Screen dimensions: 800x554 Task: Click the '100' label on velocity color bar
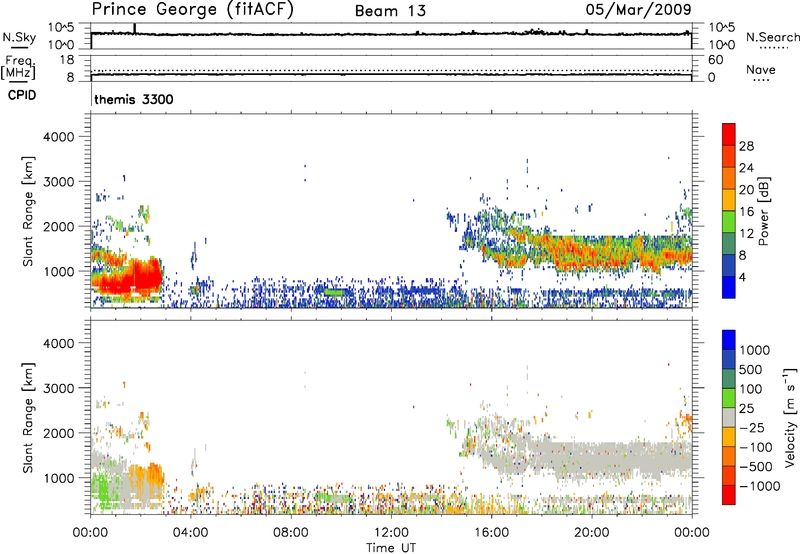coord(751,389)
